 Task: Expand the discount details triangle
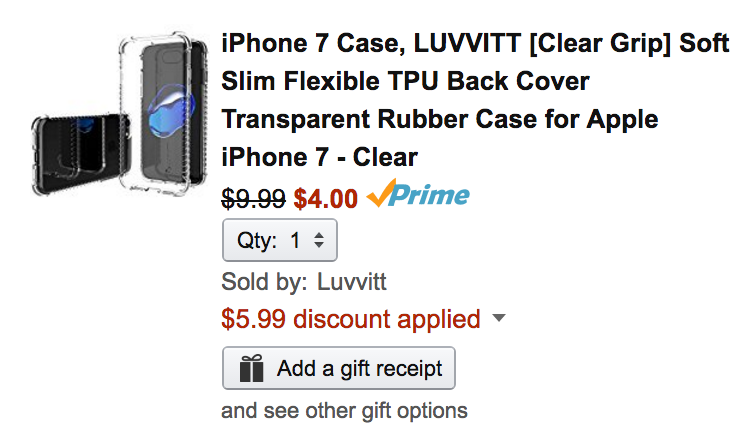pyautogui.click(x=499, y=319)
